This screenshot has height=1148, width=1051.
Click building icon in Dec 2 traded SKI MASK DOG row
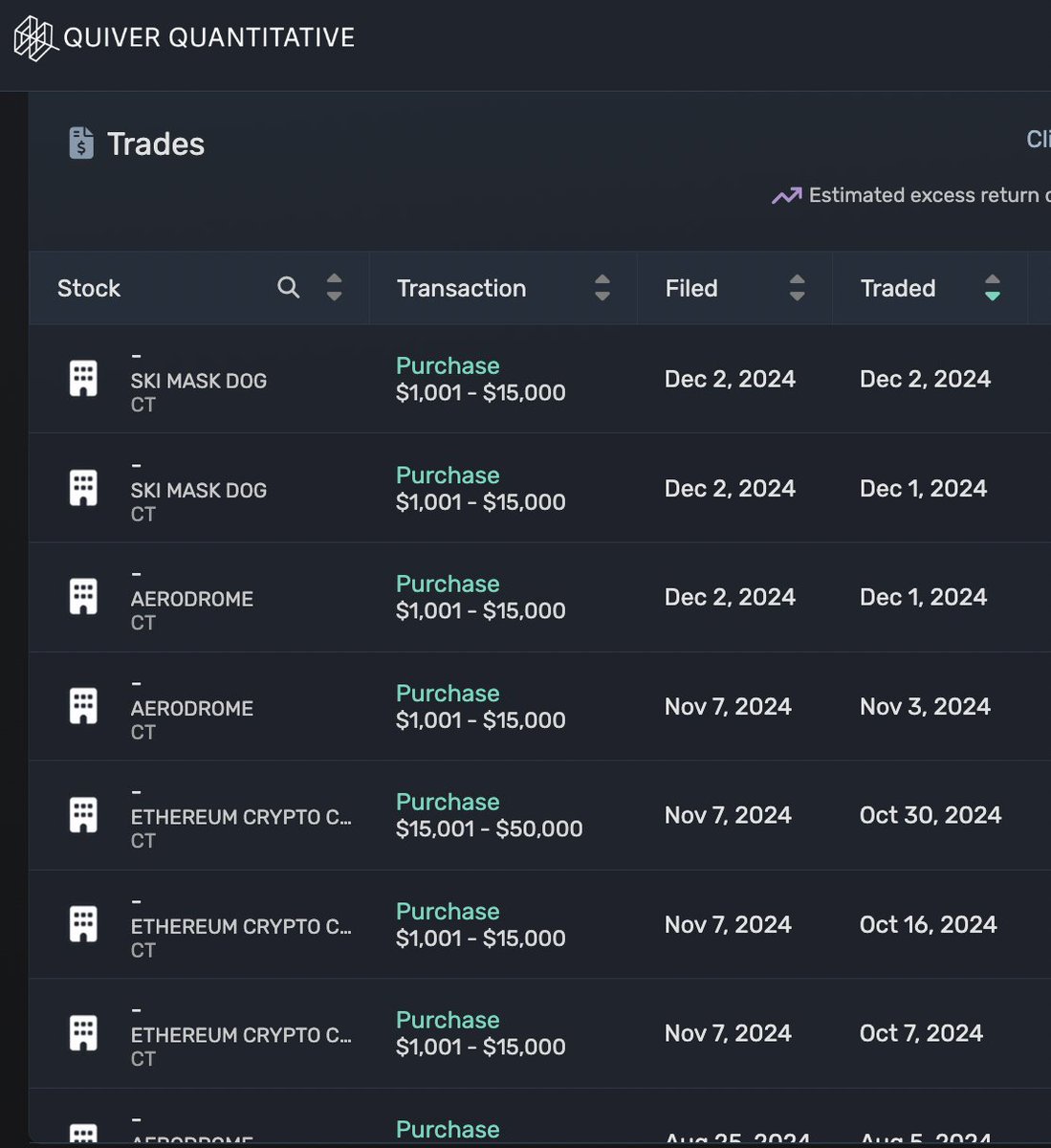tap(83, 379)
